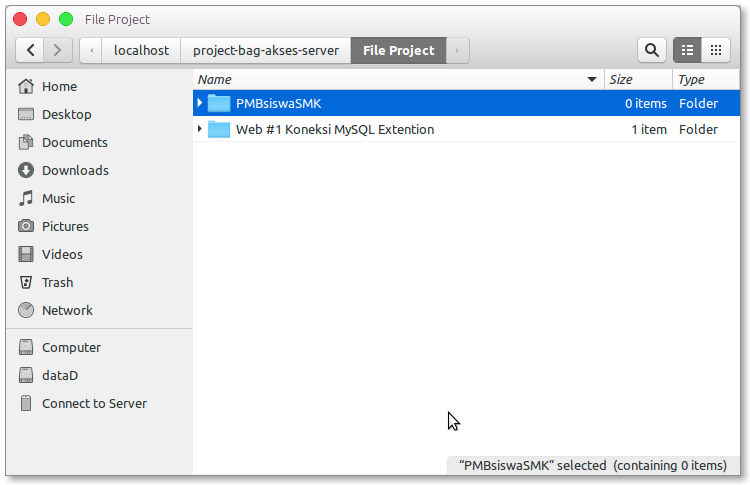
Task: Open the search magnifier icon
Action: tap(651, 50)
